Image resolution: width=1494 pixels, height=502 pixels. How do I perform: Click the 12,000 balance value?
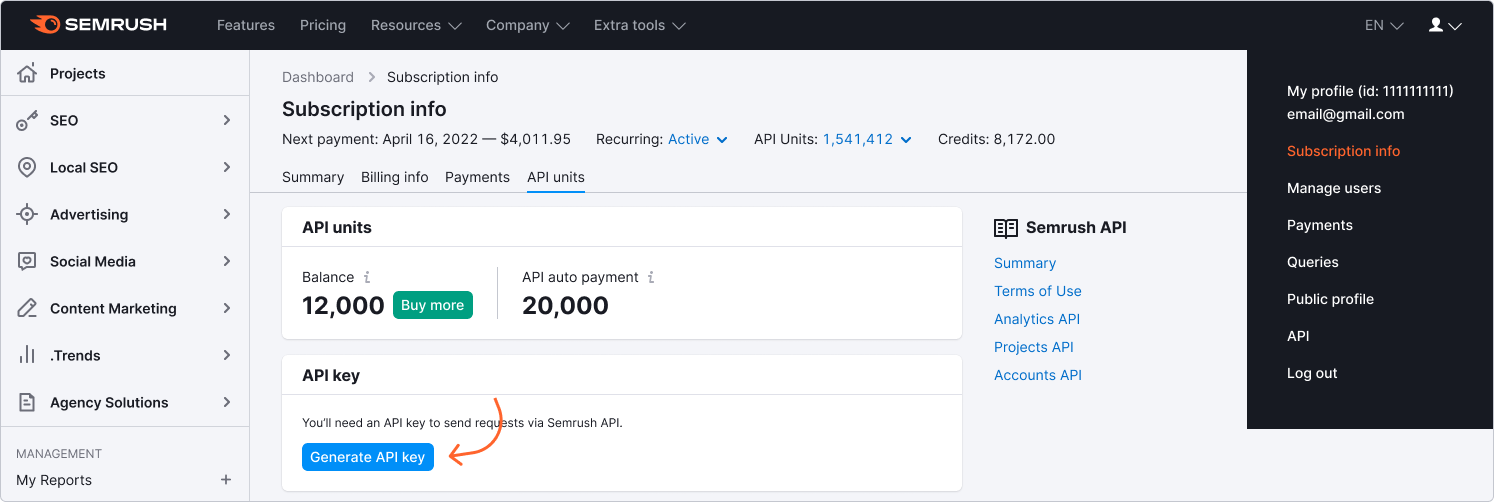coord(343,305)
